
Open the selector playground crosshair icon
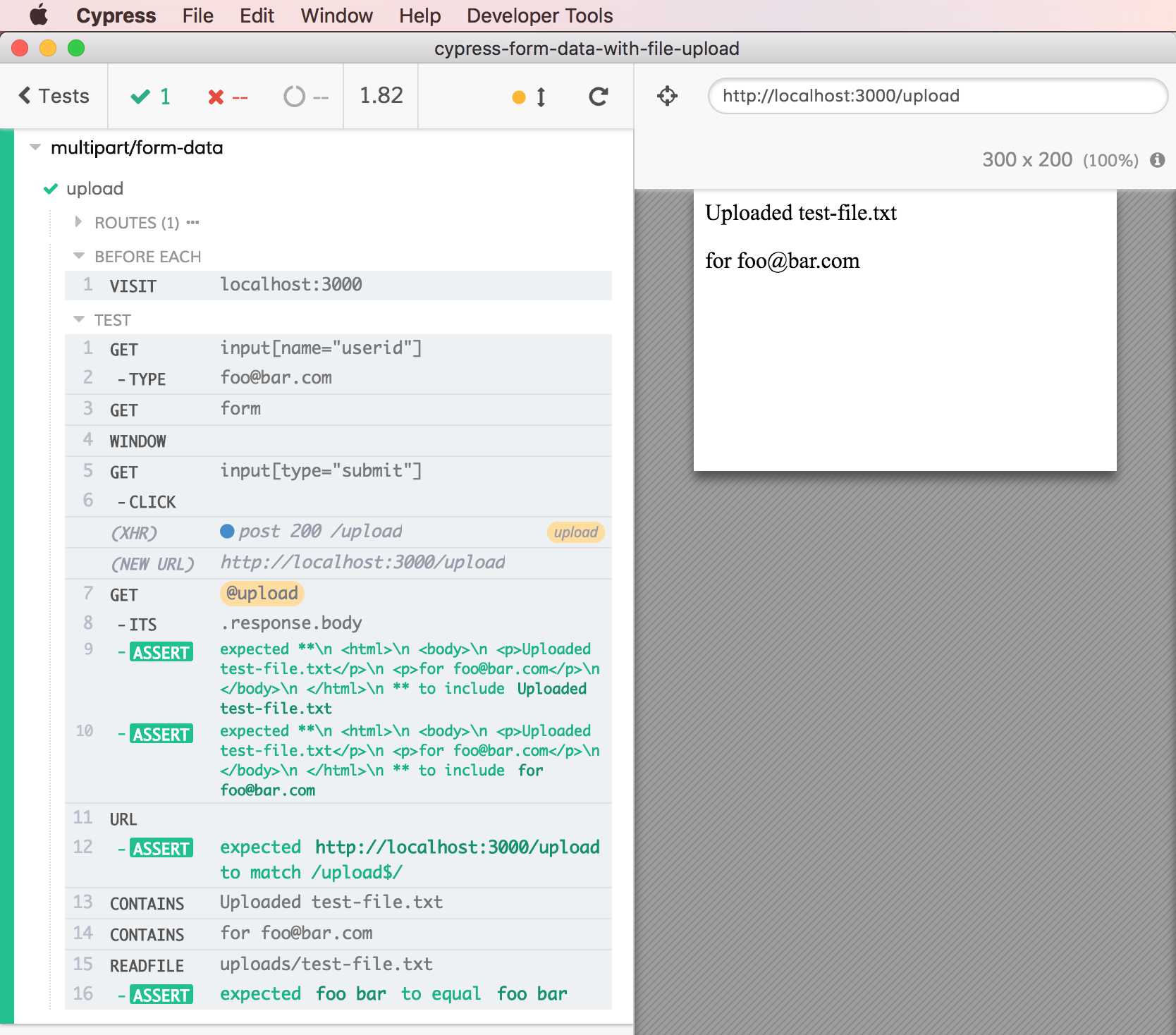coord(668,96)
